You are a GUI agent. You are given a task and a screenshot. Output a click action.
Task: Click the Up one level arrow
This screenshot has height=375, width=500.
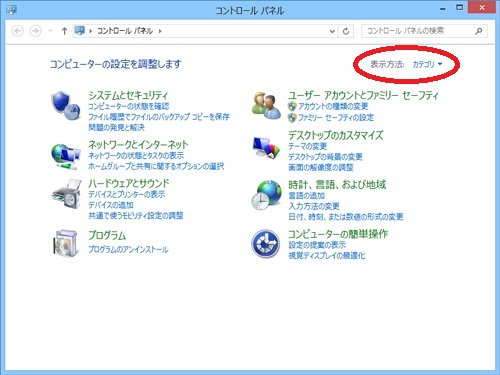pyautogui.click(x=64, y=31)
